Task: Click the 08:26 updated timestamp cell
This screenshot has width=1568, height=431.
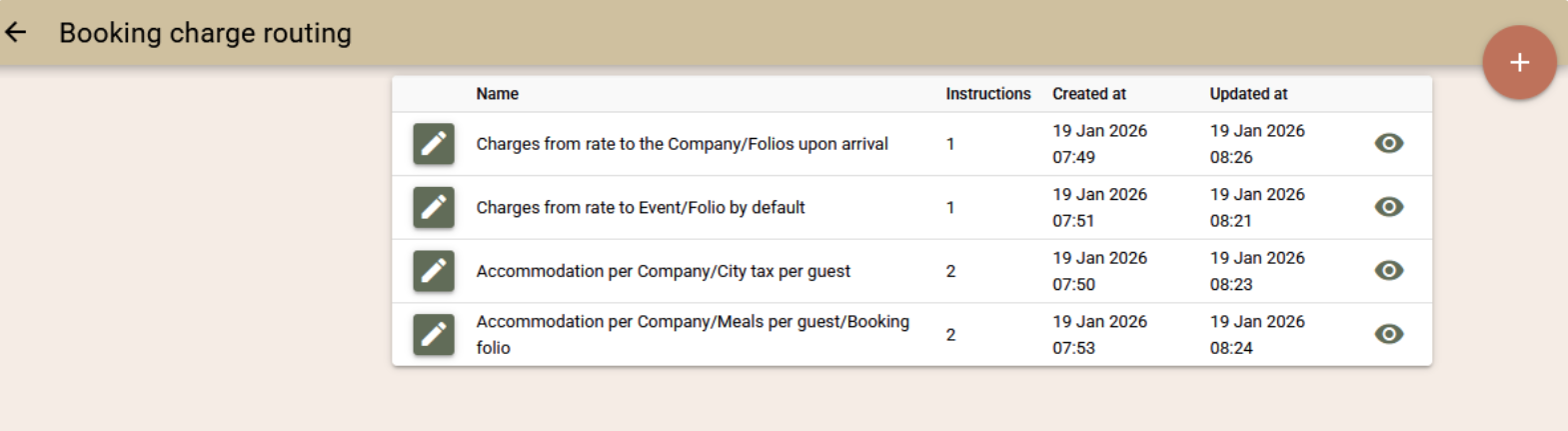Action: click(1257, 144)
